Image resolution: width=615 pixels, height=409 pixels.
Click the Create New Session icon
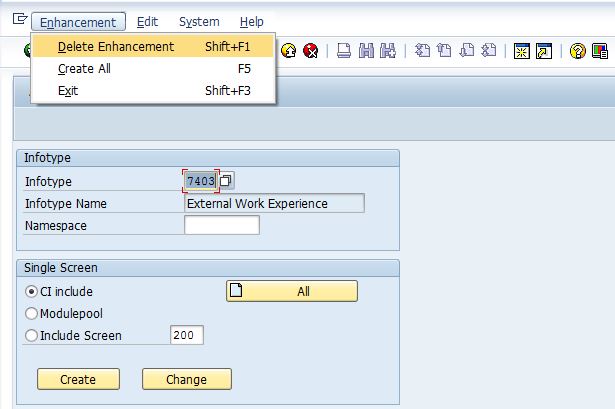tap(522, 51)
